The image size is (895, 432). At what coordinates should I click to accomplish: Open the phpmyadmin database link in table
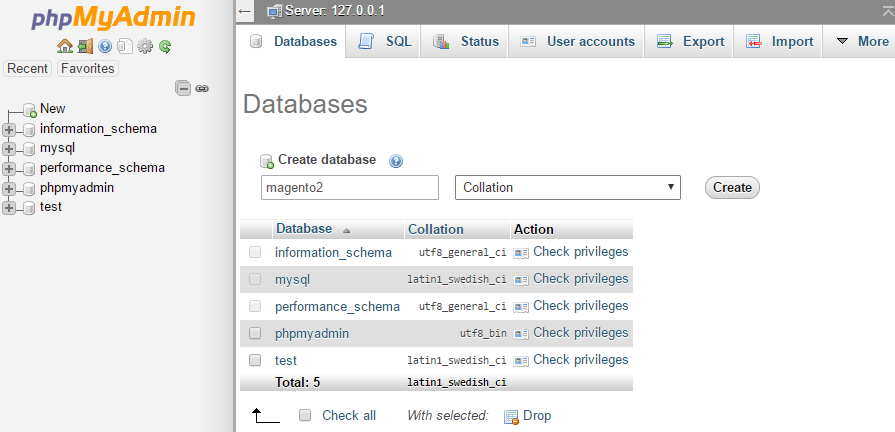[x=312, y=333]
